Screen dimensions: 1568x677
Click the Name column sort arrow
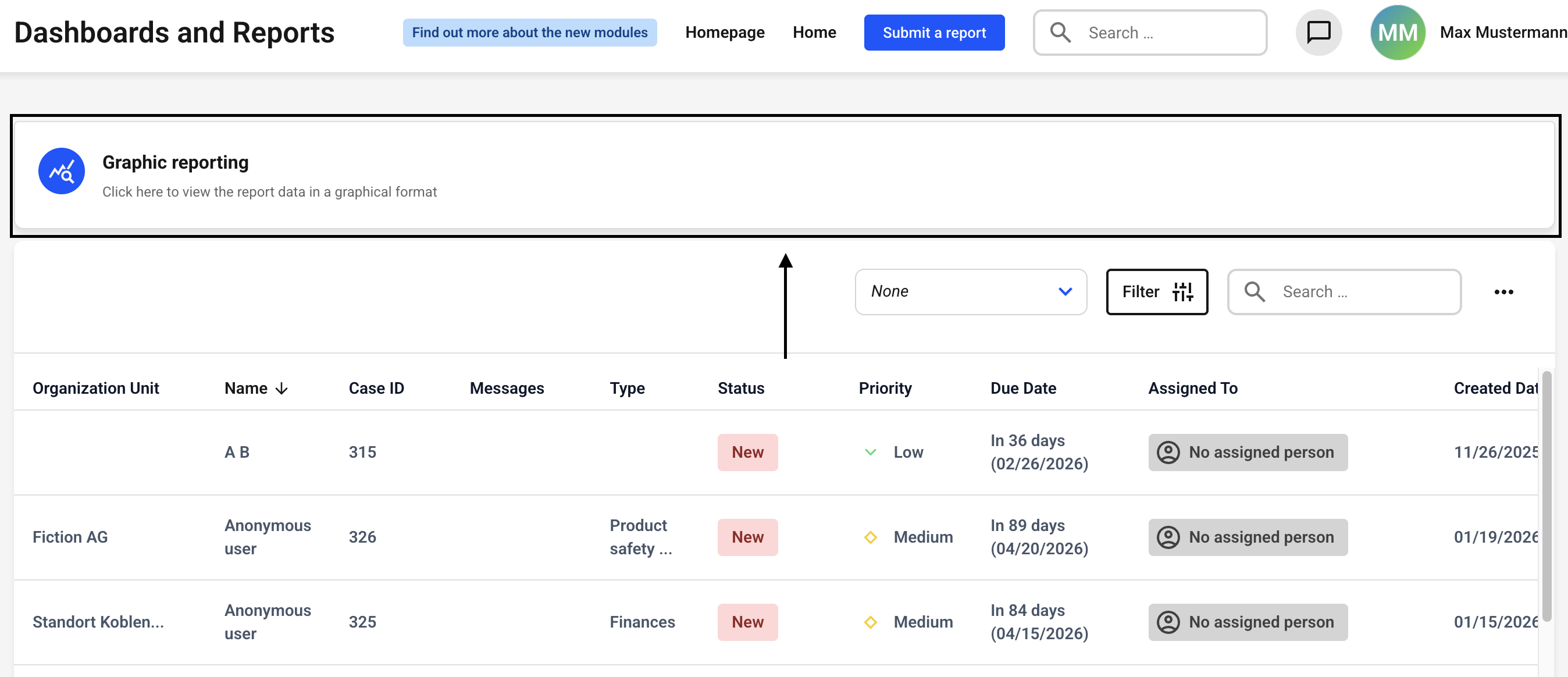tap(282, 389)
